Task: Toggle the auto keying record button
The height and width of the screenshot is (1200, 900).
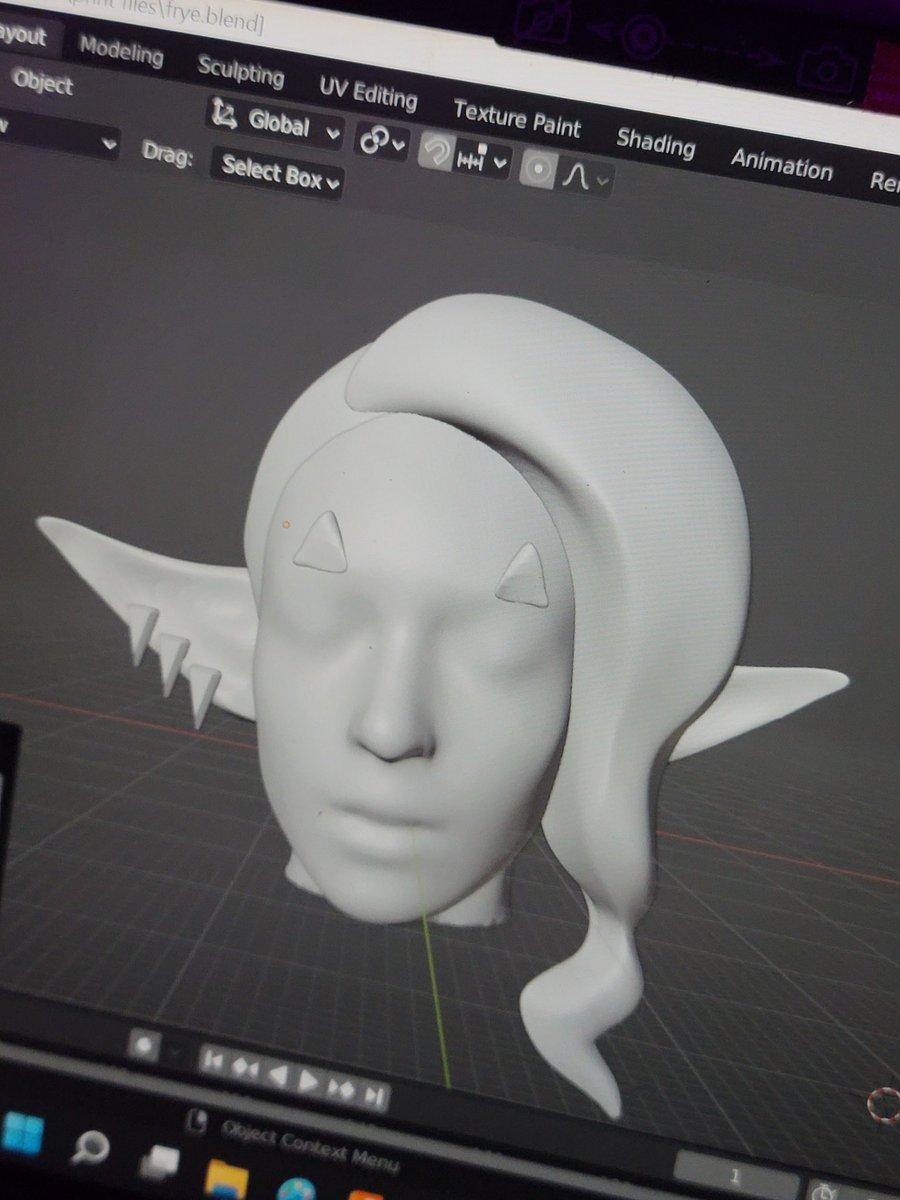Action: click(x=144, y=1046)
